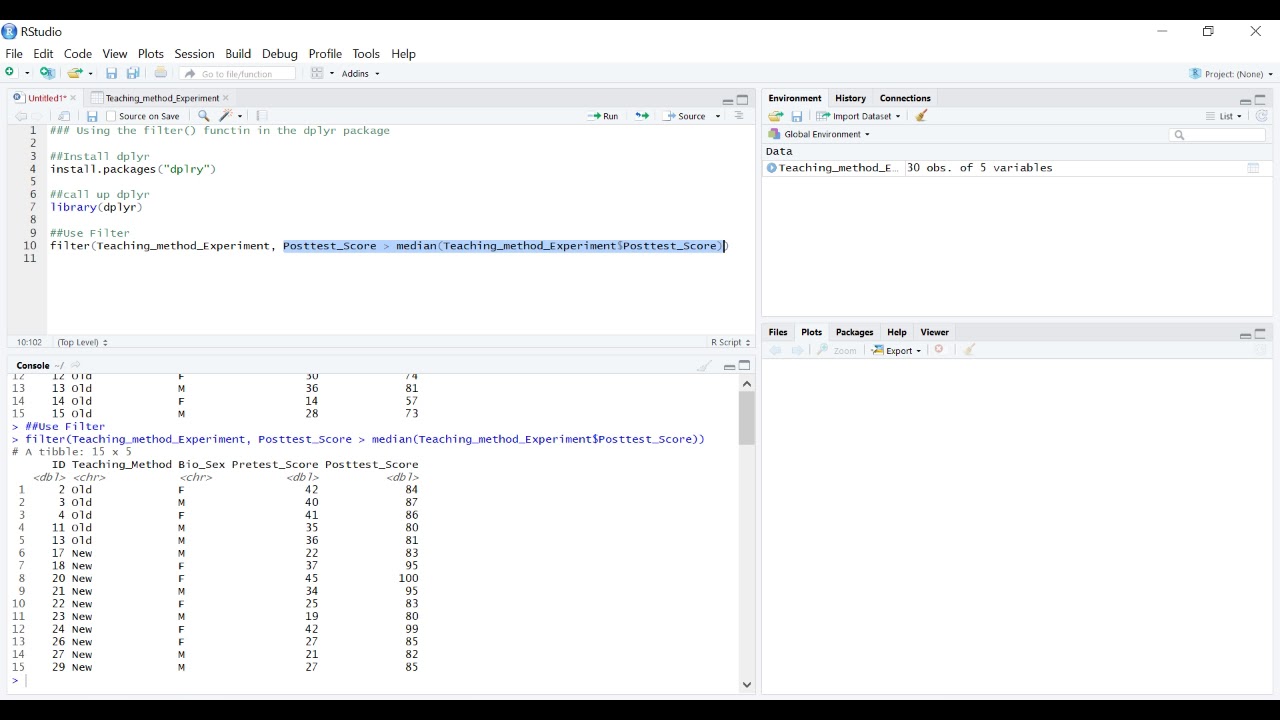Open the List view dropdown in Environment
Screen dimensions: 1280x720
[x=1224, y=117]
